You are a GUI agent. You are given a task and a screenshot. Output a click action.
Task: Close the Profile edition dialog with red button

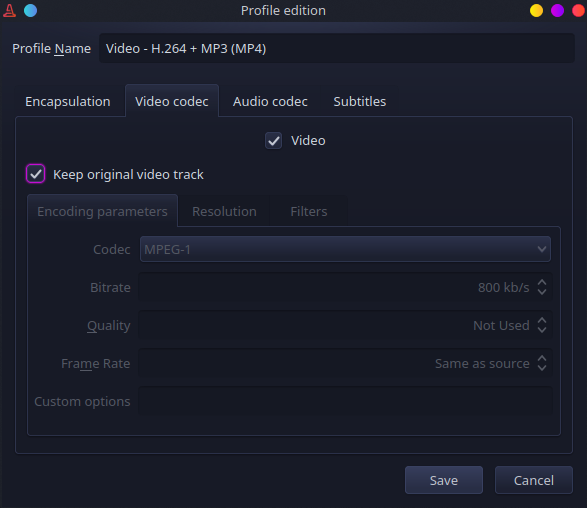pos(578,10)
